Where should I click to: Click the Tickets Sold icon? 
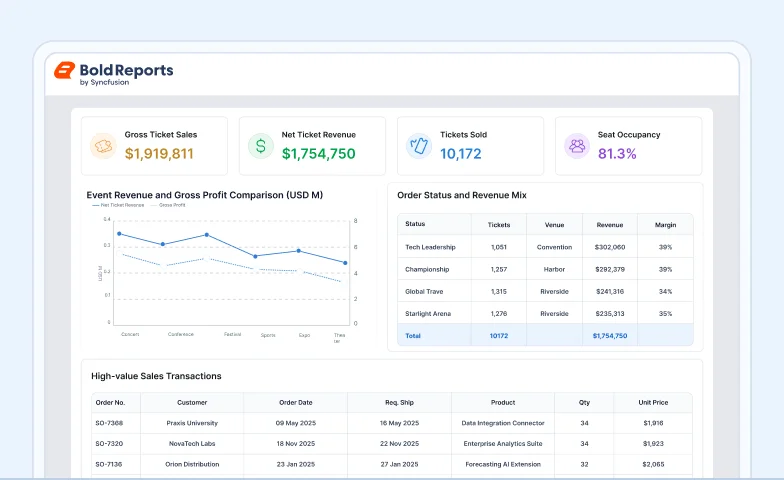(419, 146)
